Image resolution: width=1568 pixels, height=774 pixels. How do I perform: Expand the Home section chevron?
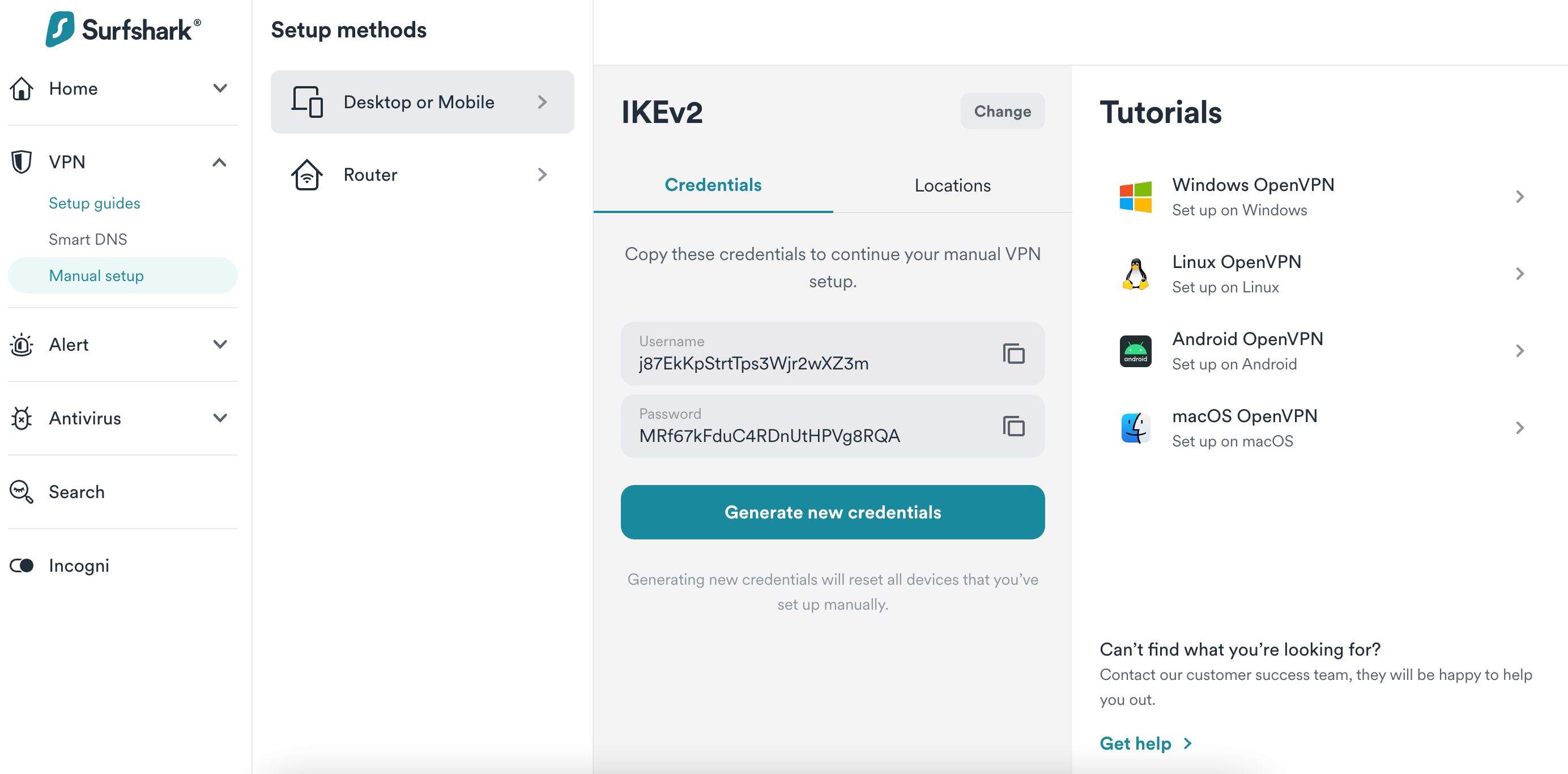tap(220, 88)
